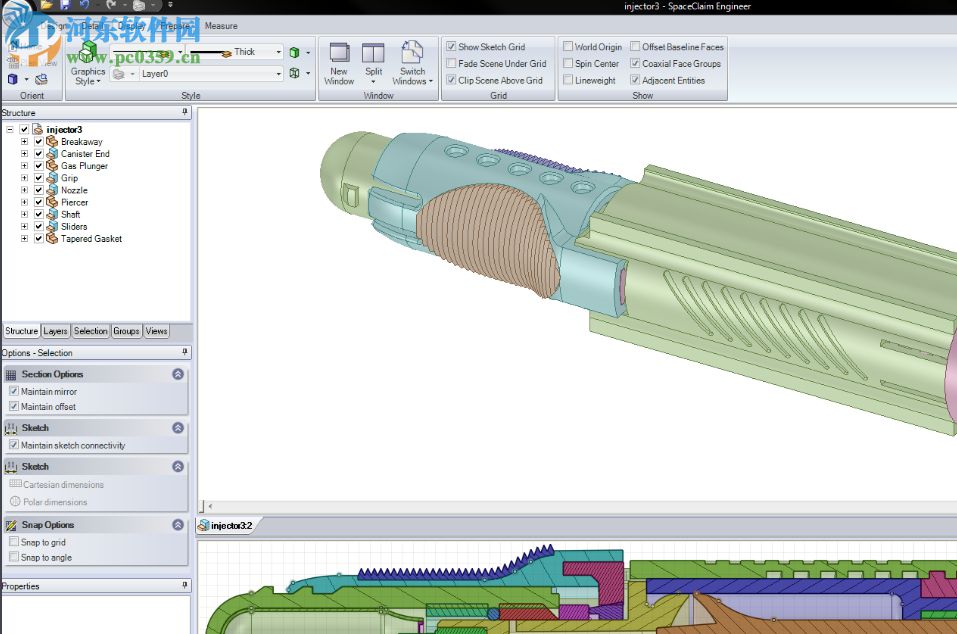This screenshot has height=634, width=957.
Task: Enable the World Origin checkbox
Action: point(568,47)
